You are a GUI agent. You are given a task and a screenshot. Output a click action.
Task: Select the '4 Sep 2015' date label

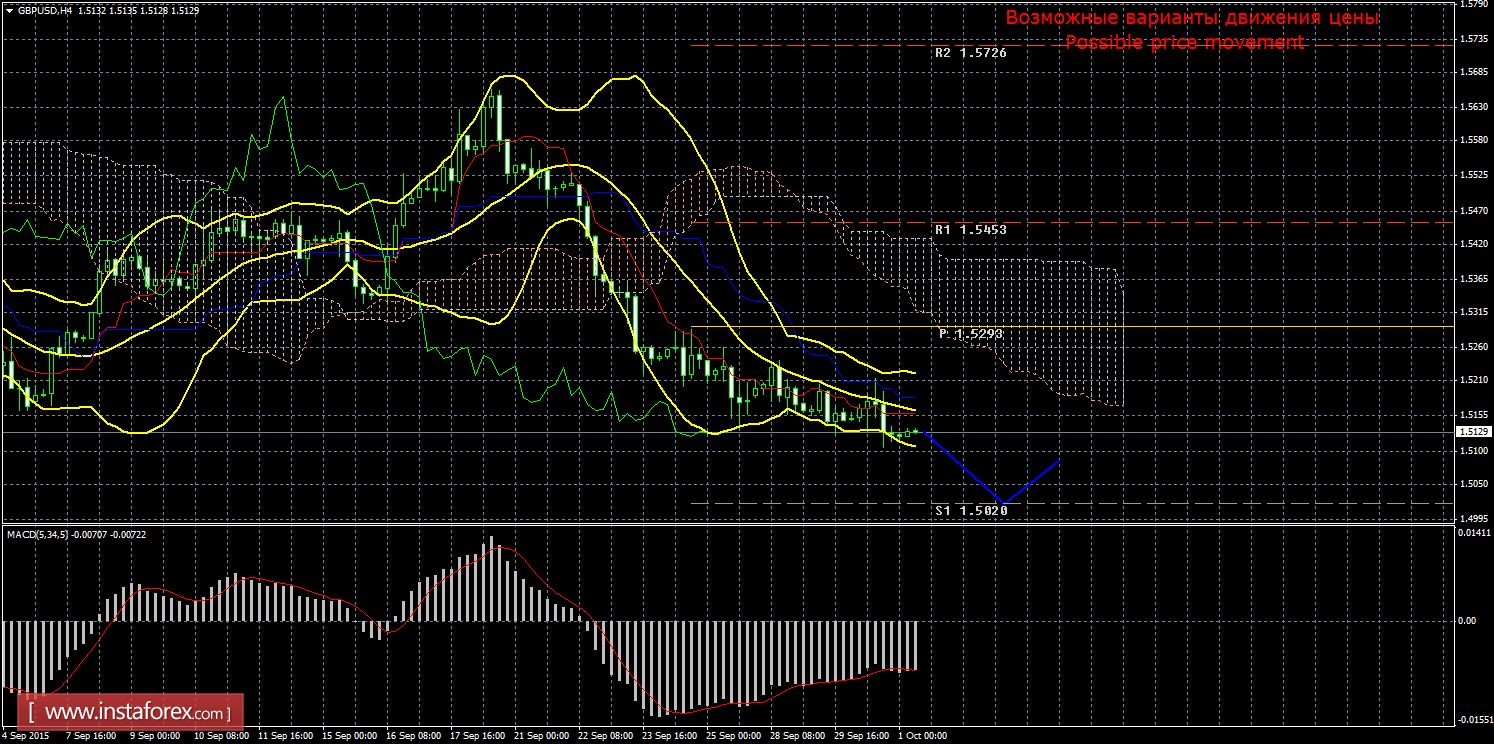click(x=27, y=735)
